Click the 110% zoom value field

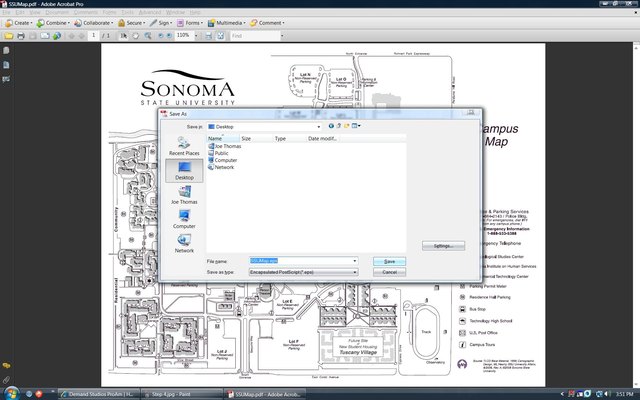coord(184,36)
